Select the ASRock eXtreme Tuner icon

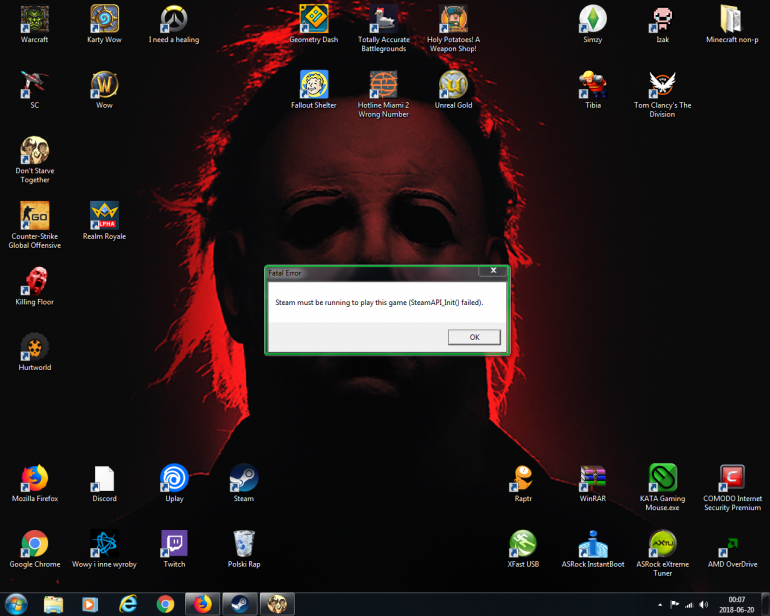(662, 553)
